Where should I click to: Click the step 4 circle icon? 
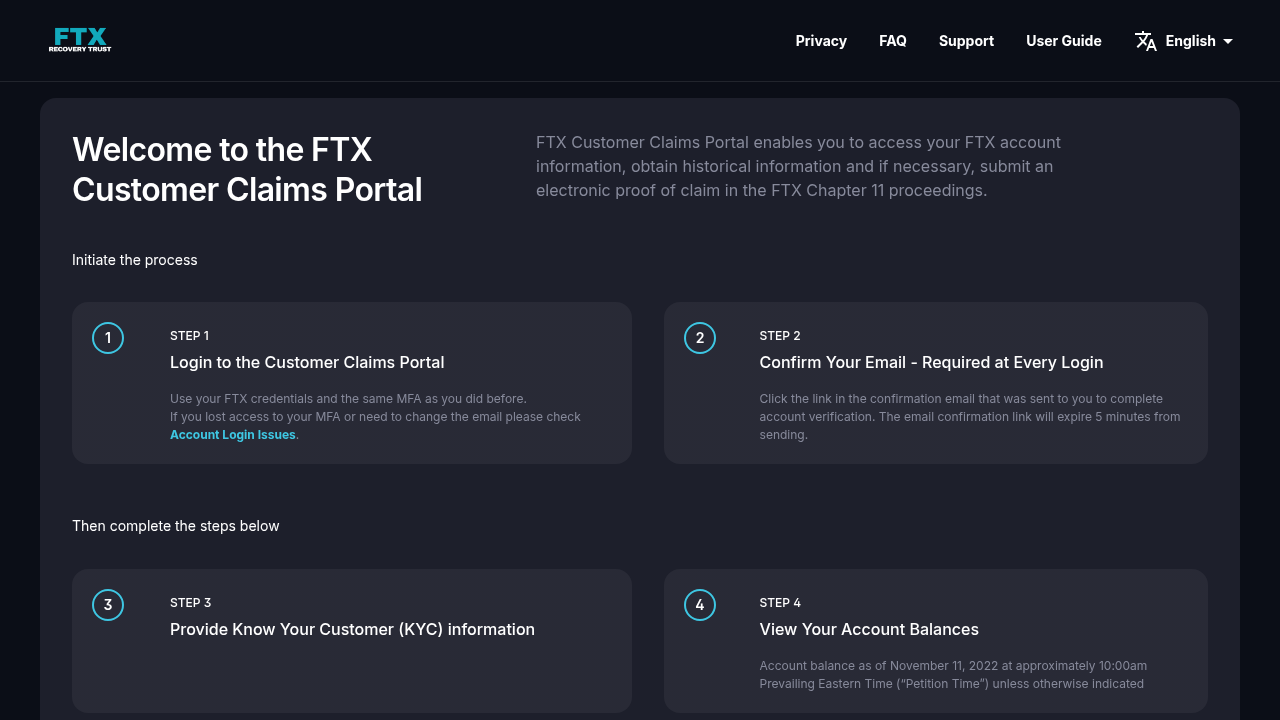pos(700,605)
